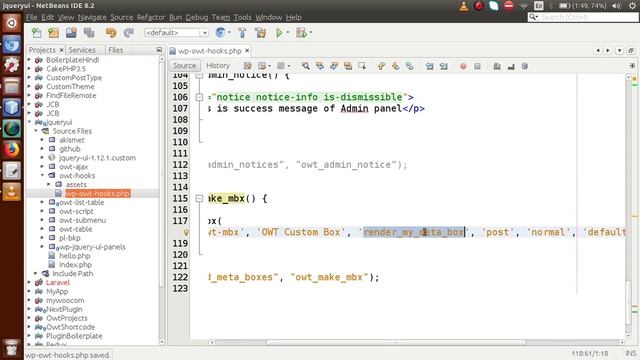The width and height of the screenshot is (640, 360).
Task: Click the Save All toolbar icon
Action: 89,33
